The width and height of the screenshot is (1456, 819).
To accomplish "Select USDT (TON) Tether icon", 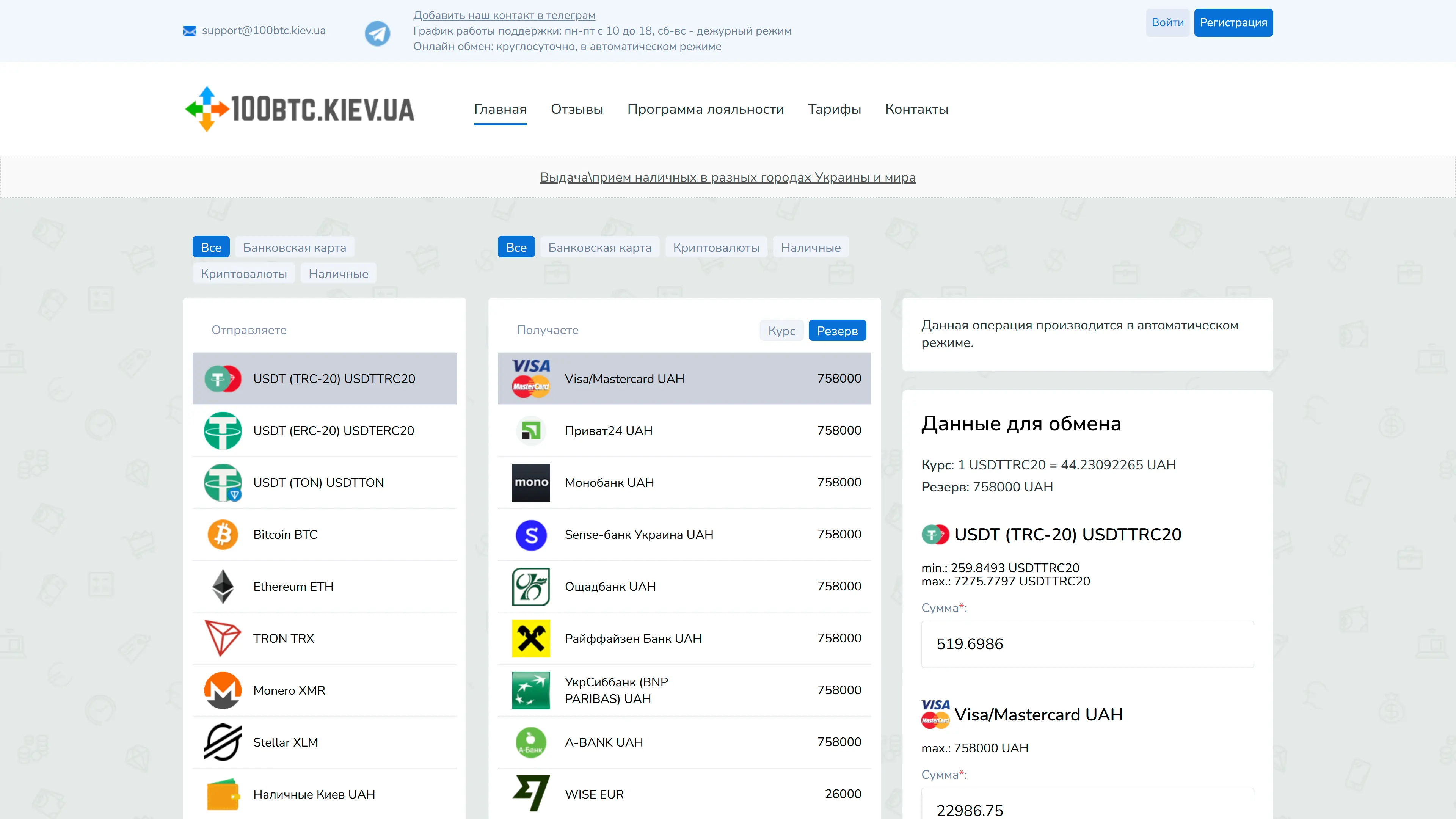I will coord(223,483).
